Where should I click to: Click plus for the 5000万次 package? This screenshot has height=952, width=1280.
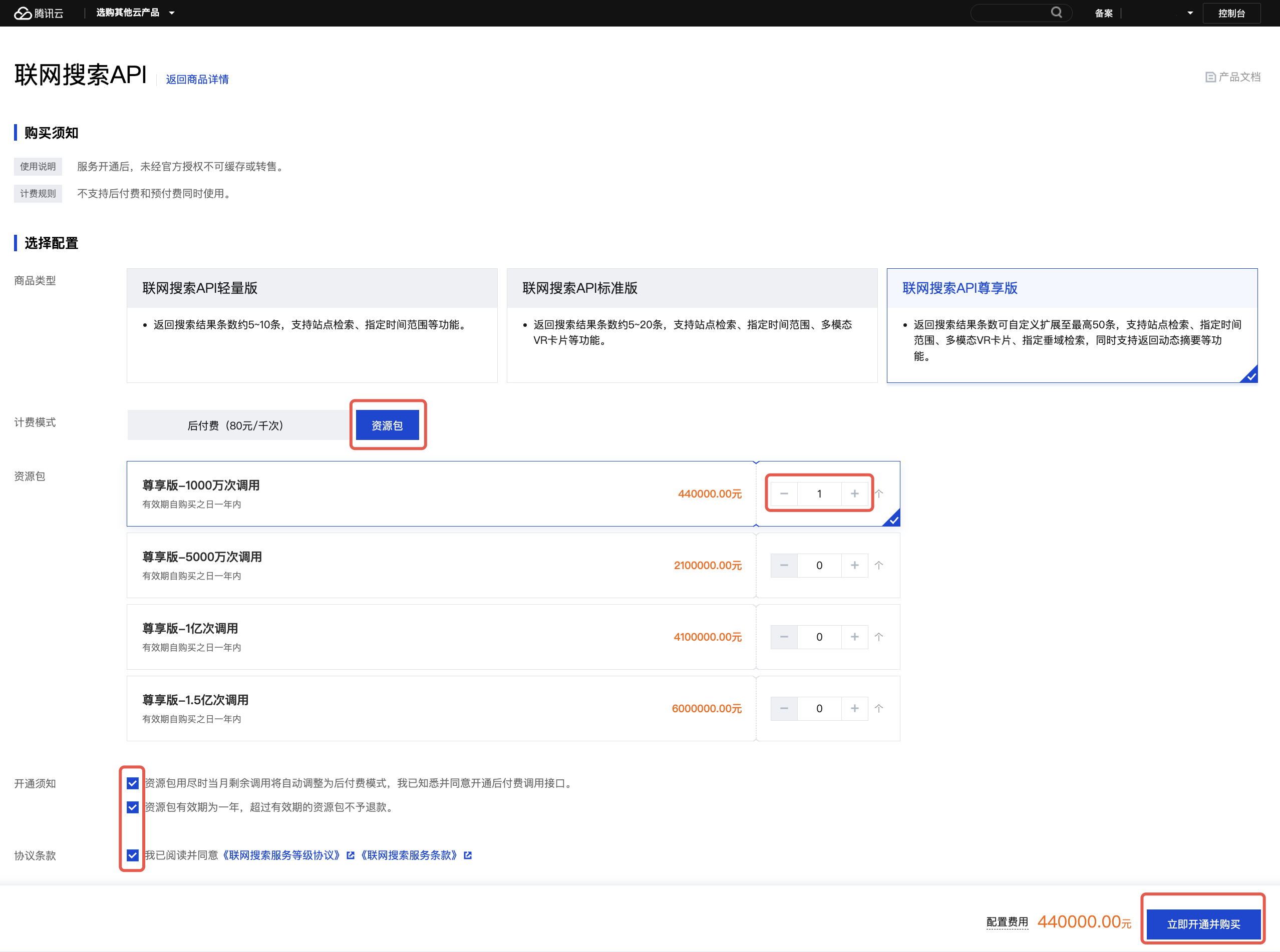854,565
